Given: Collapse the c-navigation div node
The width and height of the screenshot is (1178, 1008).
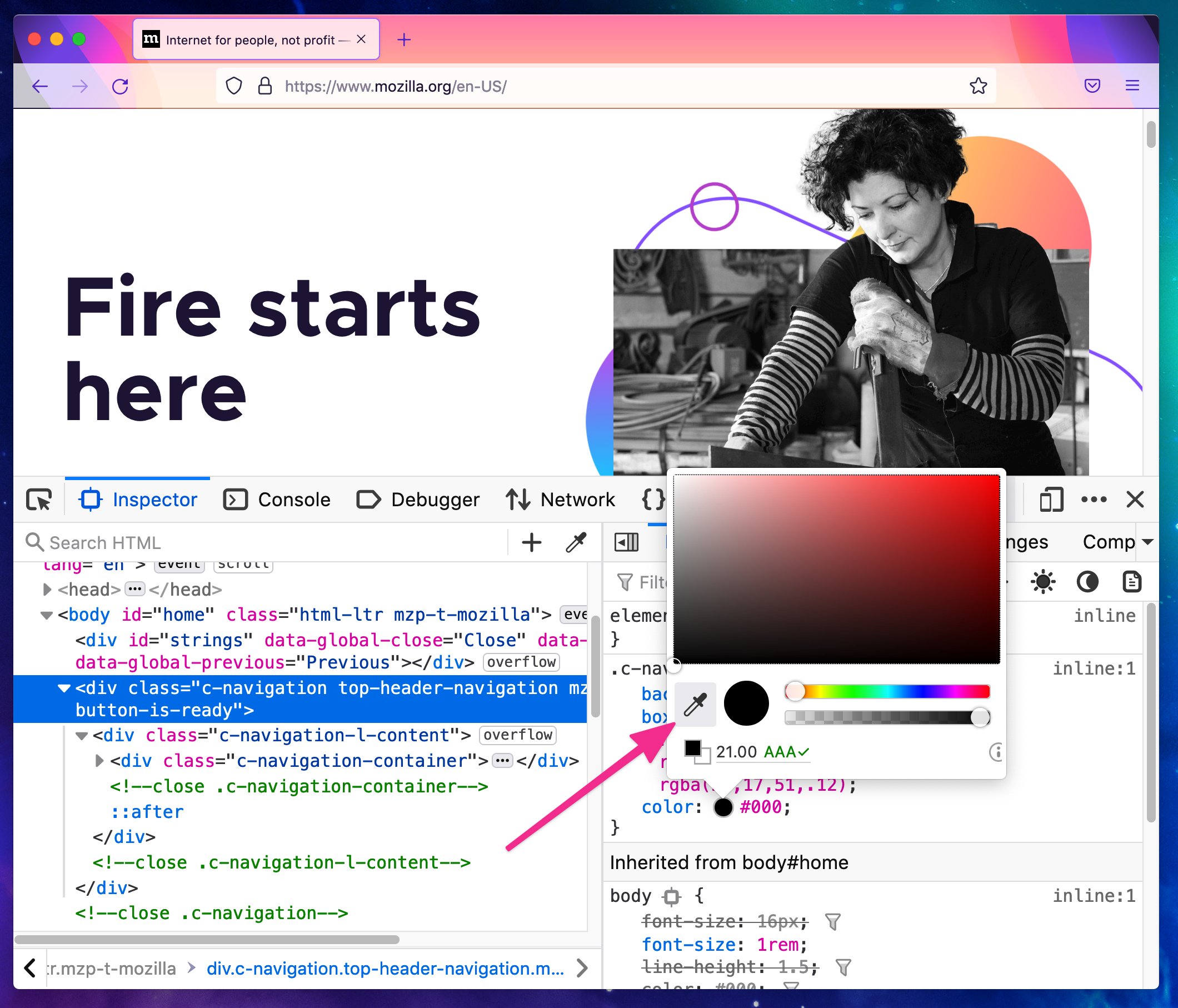Looking at the screenshot, I should click(x=64, y=688).
